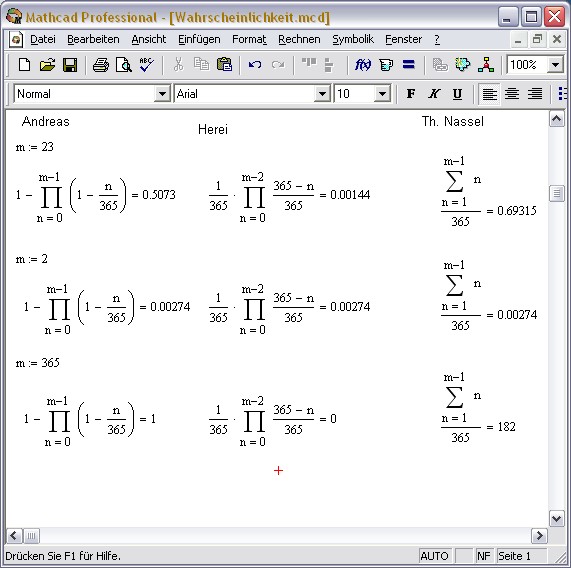Click the result '= 0.5073'
The height and width of the screenshot is (568, 571).
point(153,195)
